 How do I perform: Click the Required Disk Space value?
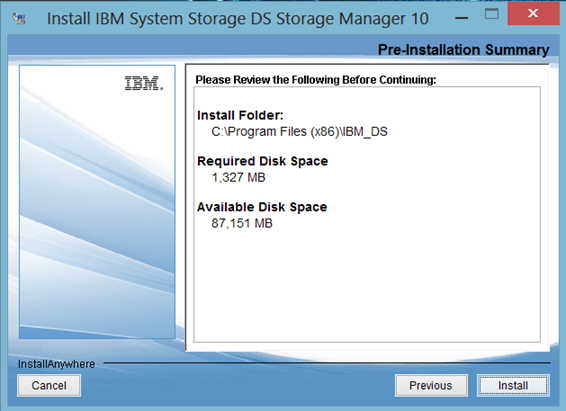[238, 178]
